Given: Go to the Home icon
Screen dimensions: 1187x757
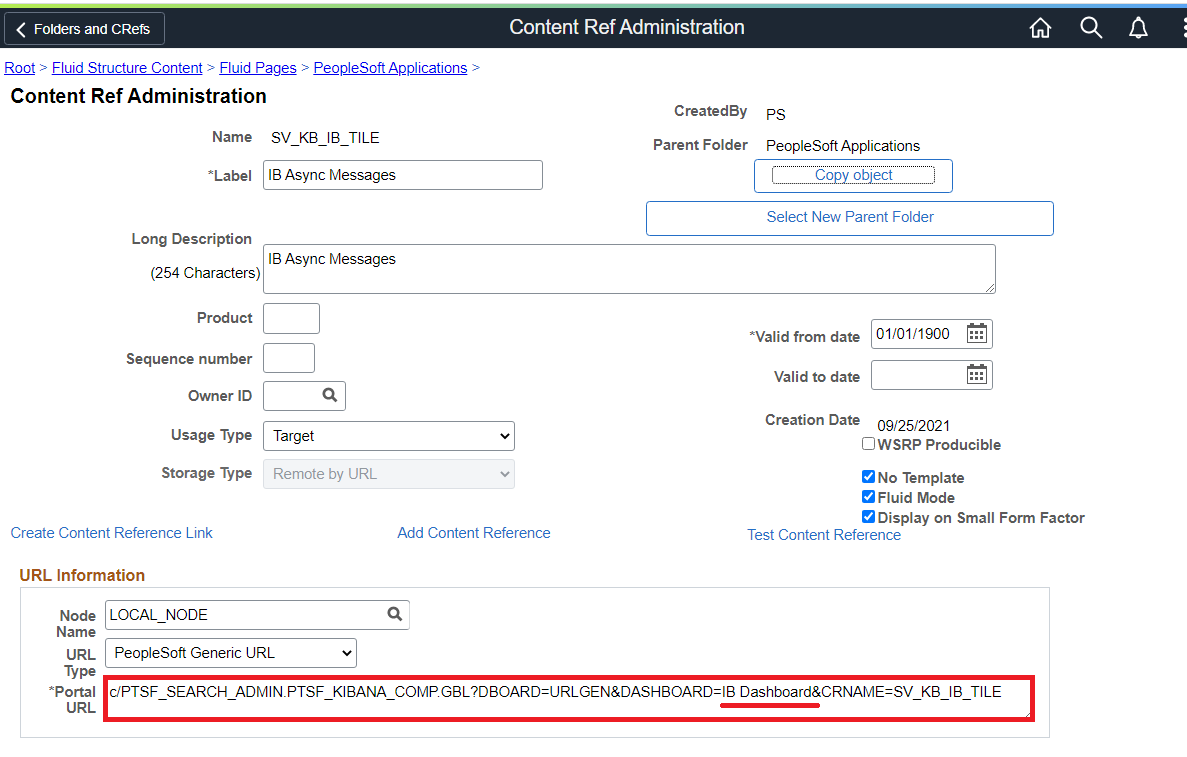Looking at the screenshot, I should click(x=1040, y=28).
